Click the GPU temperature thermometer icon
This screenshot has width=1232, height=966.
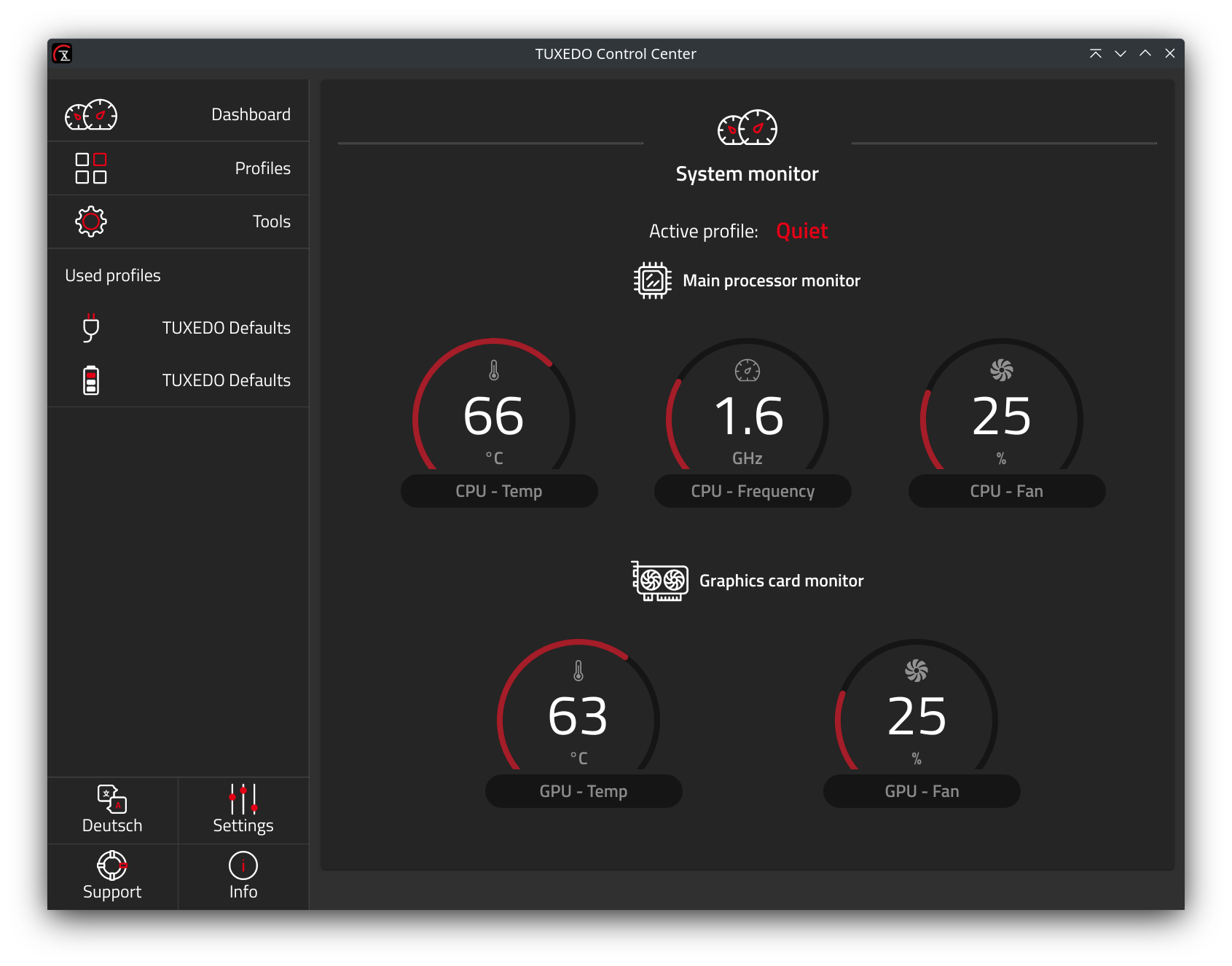578,670
